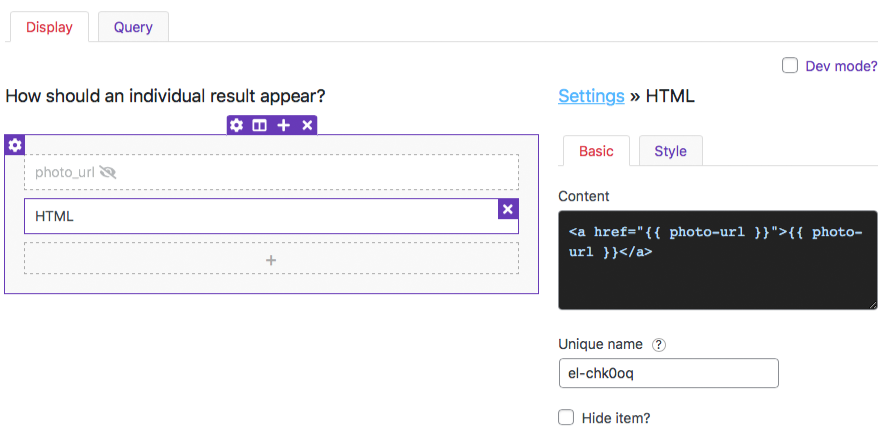Select the HTML layout item
This screenshot has width=882, height=435.
click(x=261, y=216)
